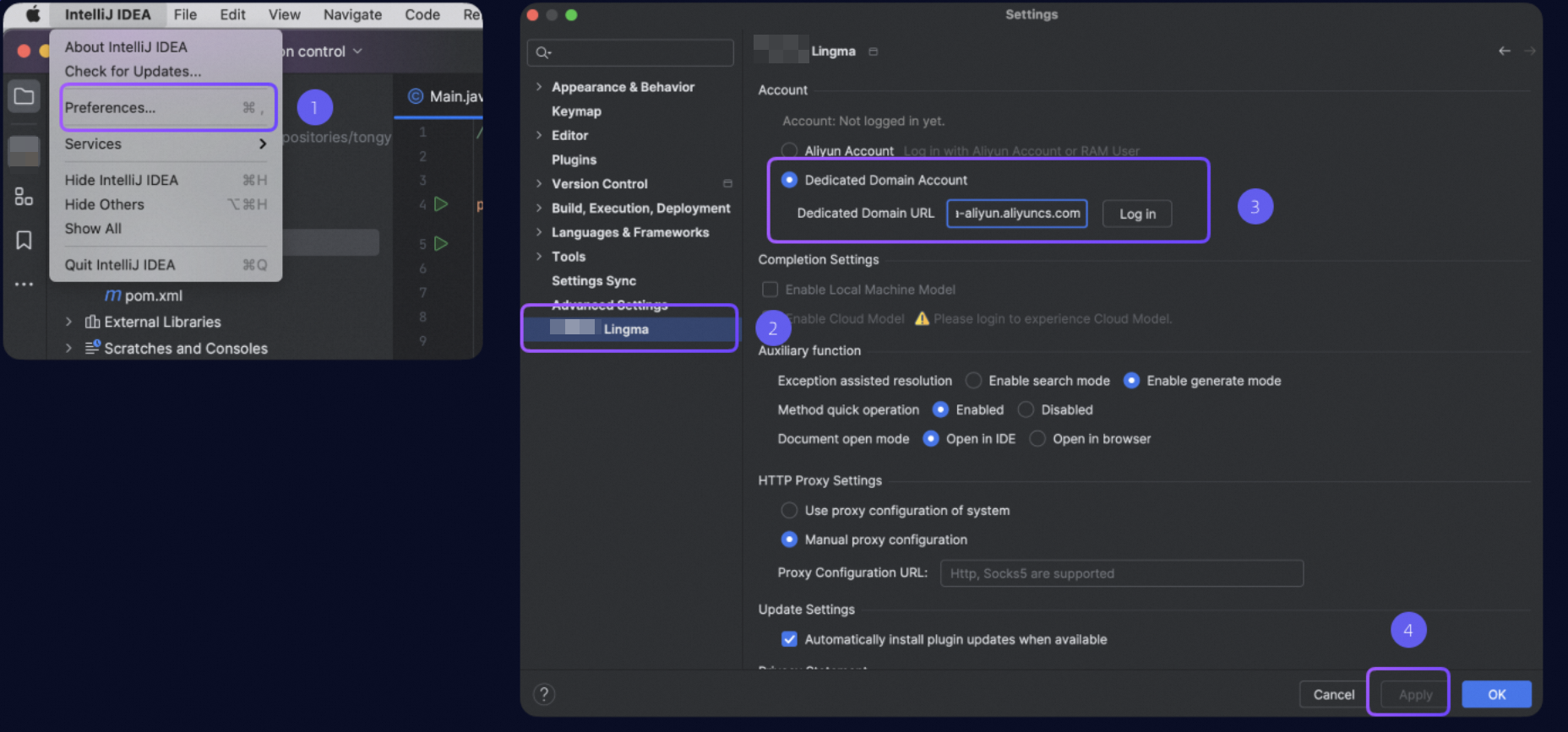Viewport: 1568px width, 732px height.
Task: Expand Languages & Frameworks section
Action: tap(539, 232)
